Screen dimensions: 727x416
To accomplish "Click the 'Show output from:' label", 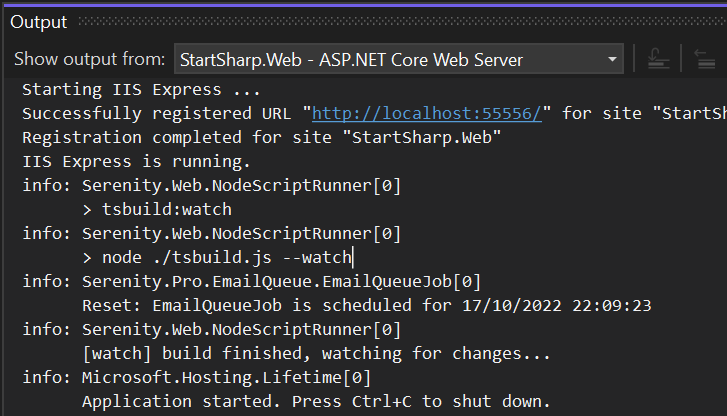I will pyautogui.click(x=88, y=60).
